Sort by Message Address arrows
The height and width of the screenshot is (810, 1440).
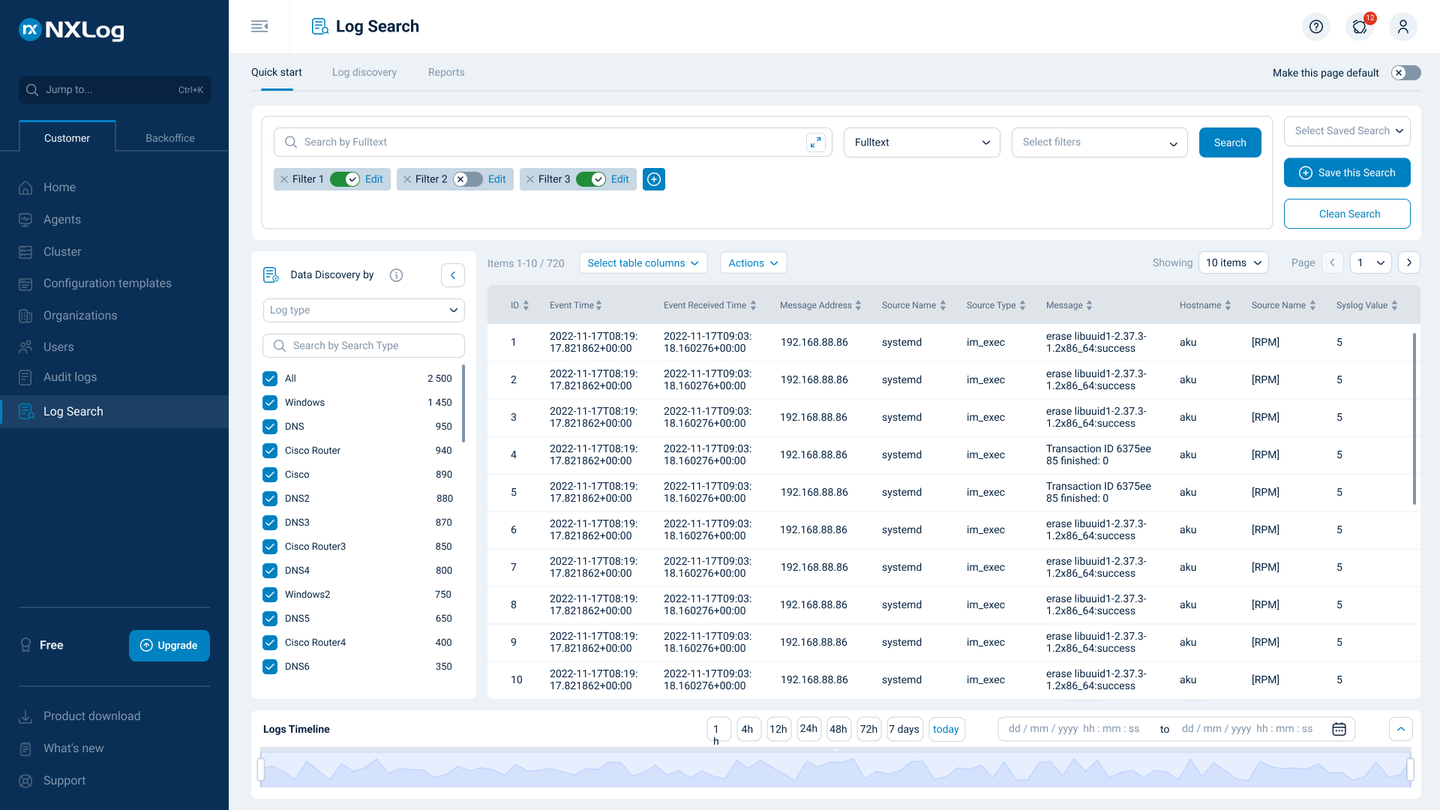pyautogui.click(x=859, y=305)
